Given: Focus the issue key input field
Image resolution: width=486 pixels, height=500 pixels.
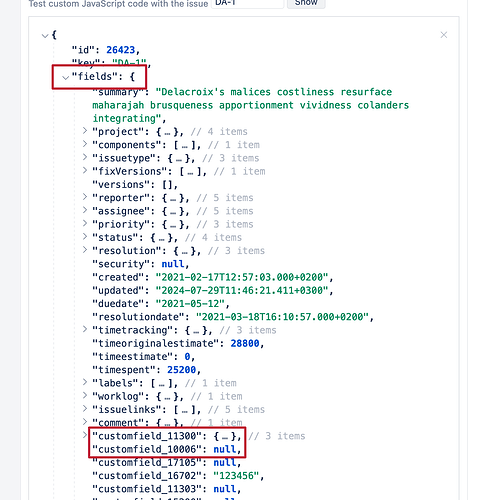Looking at the screenshot, I should coord(248,3).
